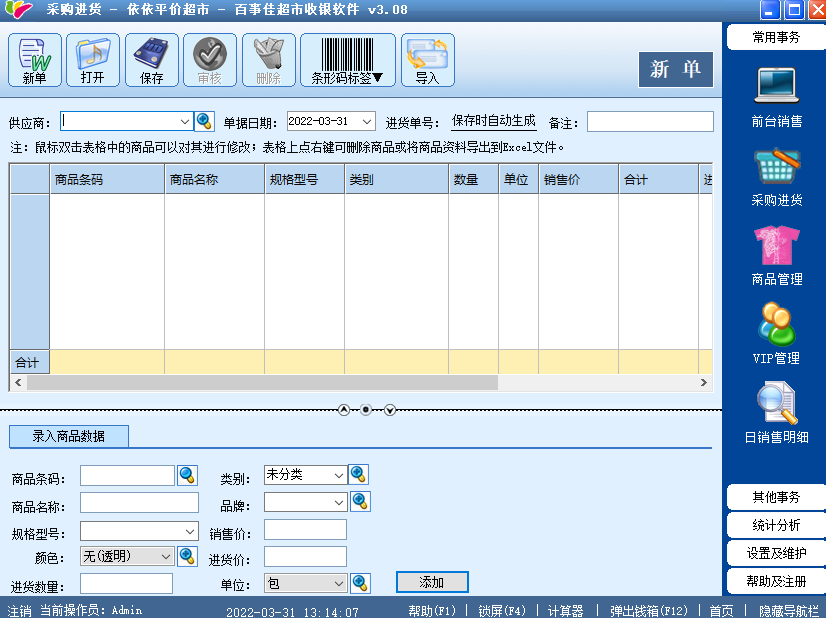Image resolution: width=826 pixels, height=618 pixels.
Task: Click the 导入 (import) toolbar icon
Action: coord(428,60)
